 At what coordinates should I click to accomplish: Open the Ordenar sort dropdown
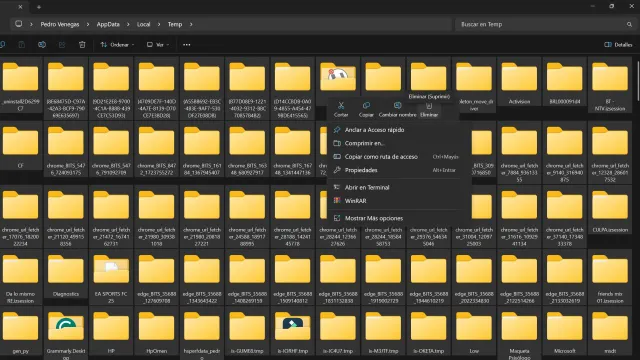pos(117,45)
